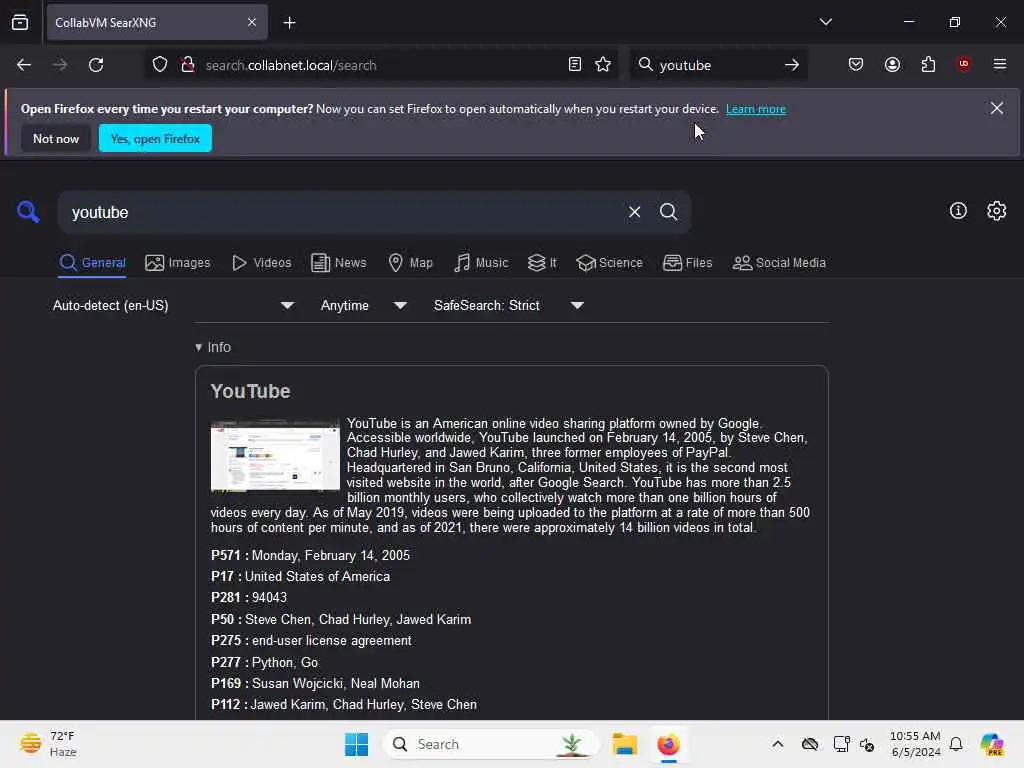The height and width of the screenshot is (768, 1024).
Task: Open the notification bell in taskbar
Action: (956, 744)
